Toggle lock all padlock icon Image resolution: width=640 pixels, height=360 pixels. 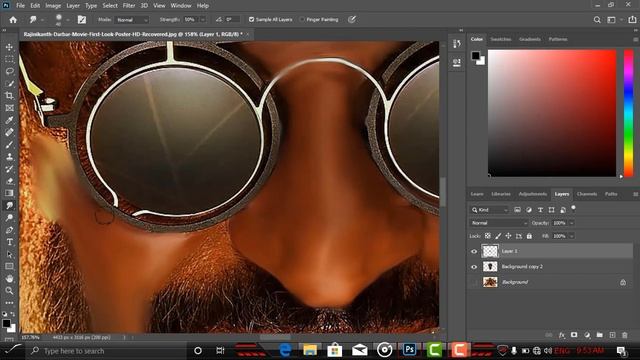click(529, 236)
